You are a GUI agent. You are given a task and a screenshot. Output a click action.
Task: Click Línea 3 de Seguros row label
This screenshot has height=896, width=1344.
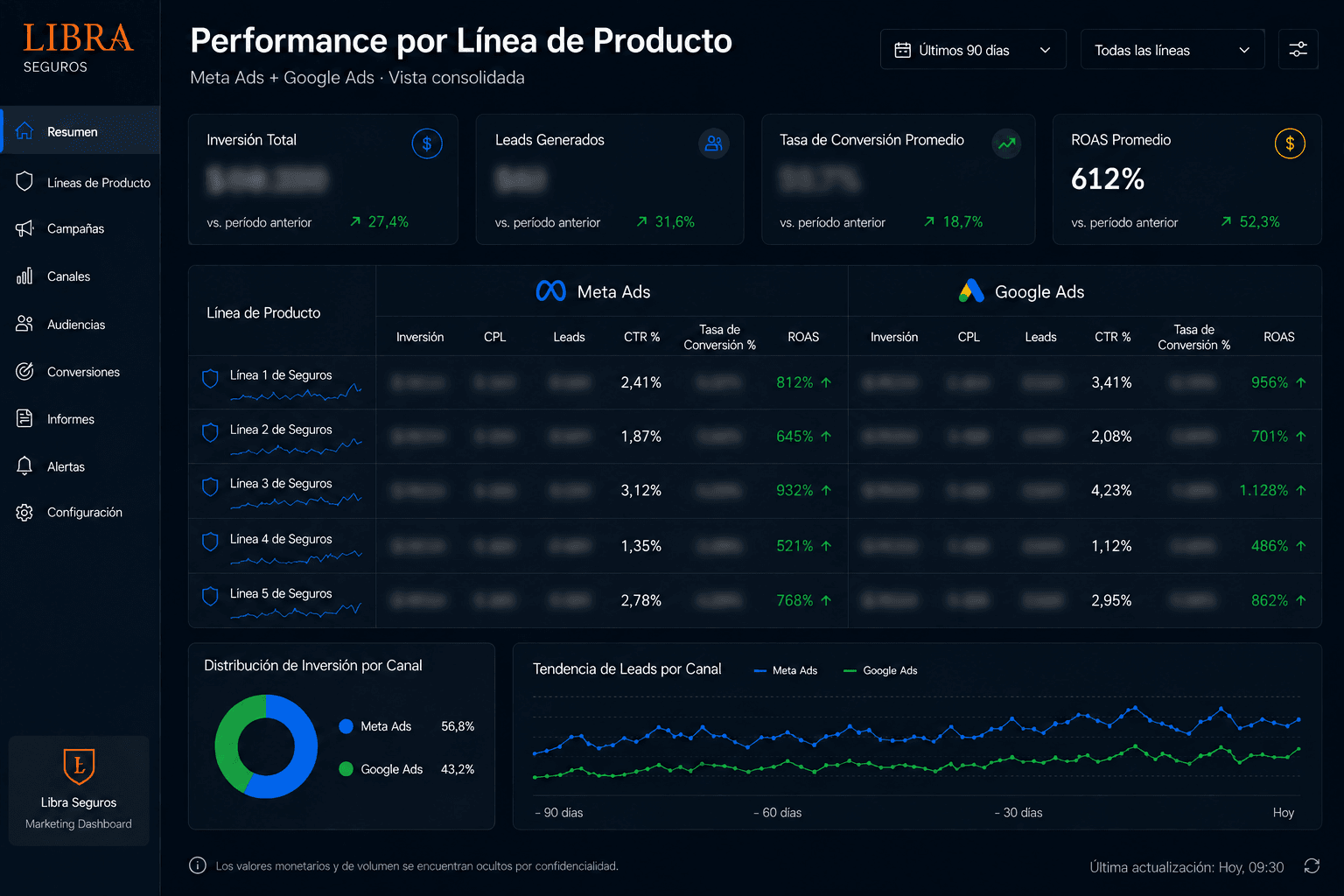click(x=281, y=483)
